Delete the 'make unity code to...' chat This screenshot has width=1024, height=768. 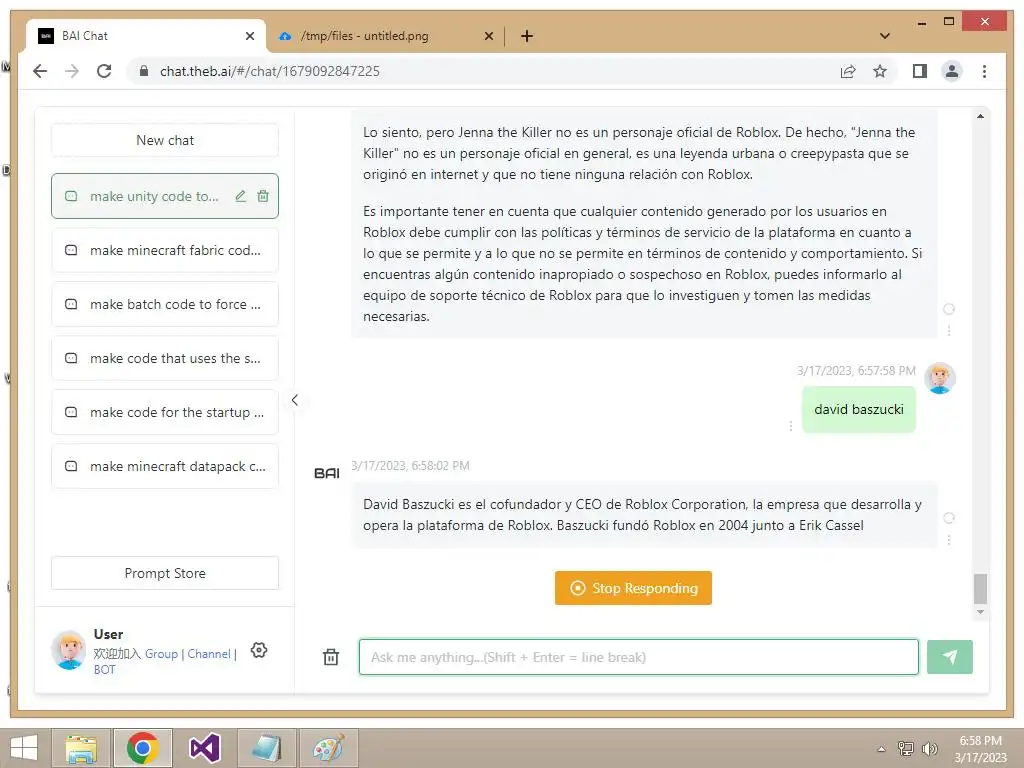263,196
